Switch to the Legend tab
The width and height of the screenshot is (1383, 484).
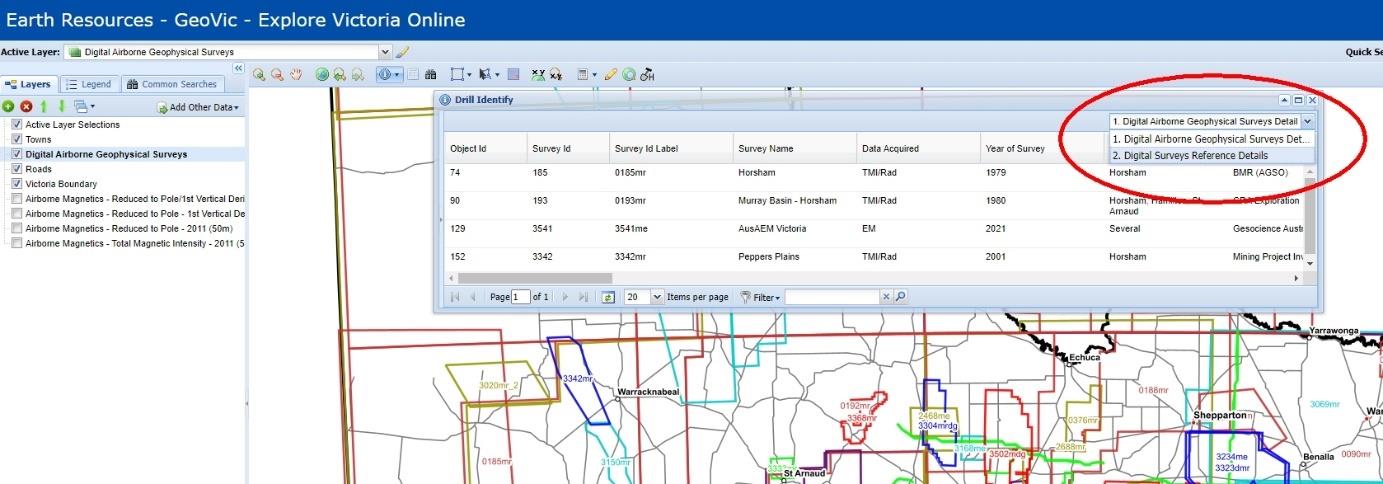click(88, 85)
